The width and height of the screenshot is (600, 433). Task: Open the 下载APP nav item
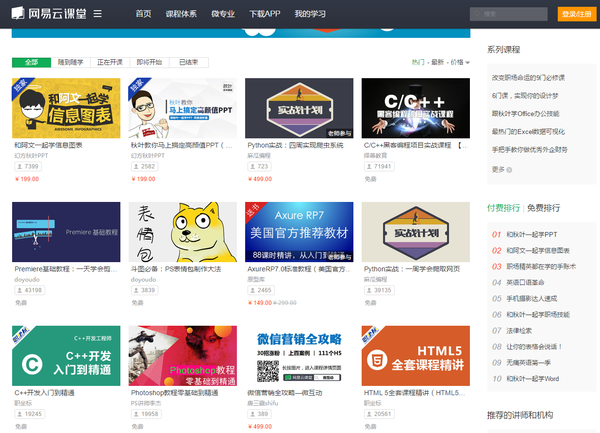pos(265,14)
